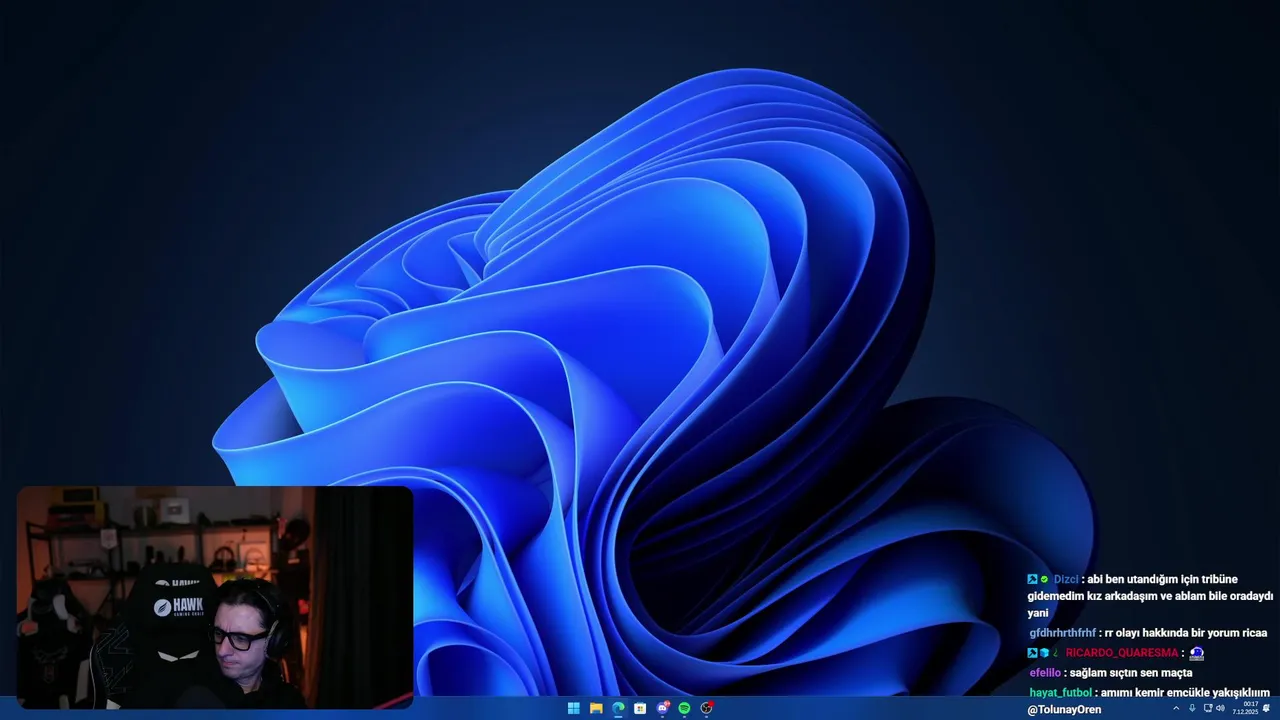
Task: Open Discord from the taskbar
Action: 663,708
